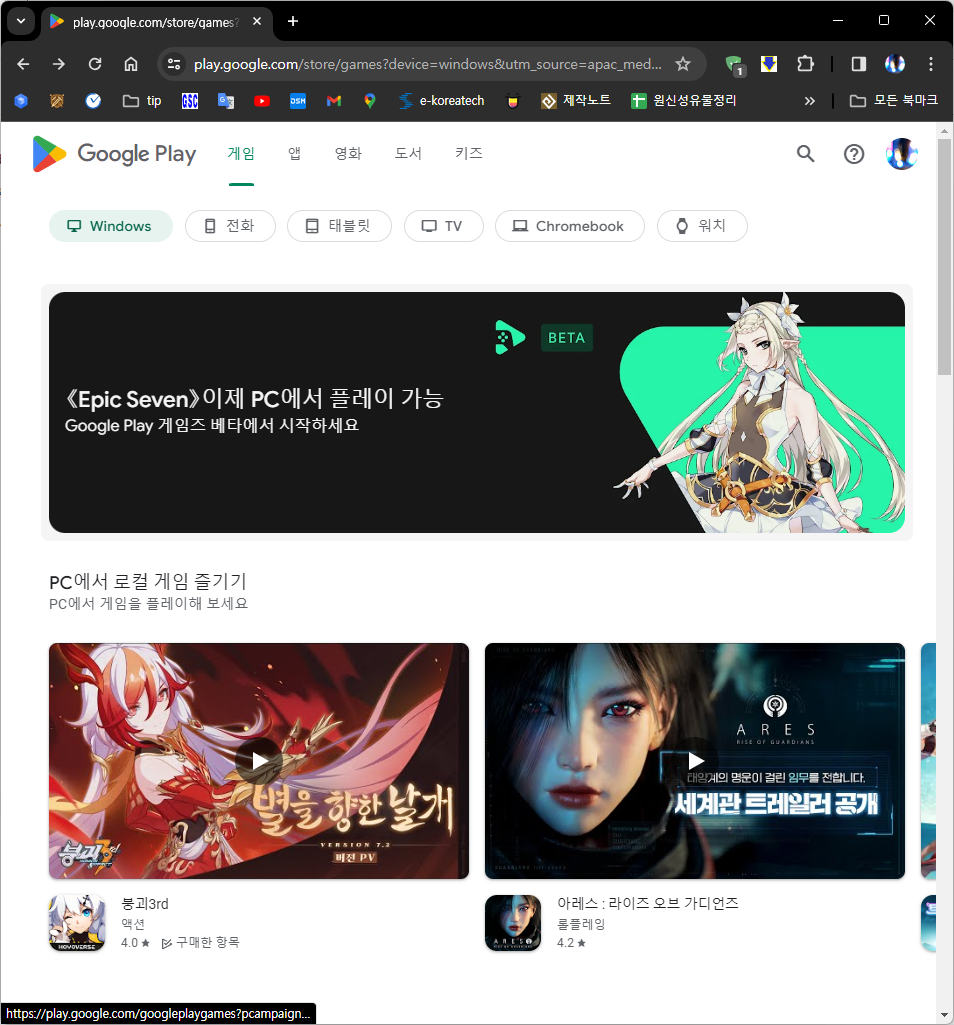This screenshot has width=954, height=1025.
Task: Click the PC에서 로컬 게임 즐기기 heading
Action: (x=148, y=581)
